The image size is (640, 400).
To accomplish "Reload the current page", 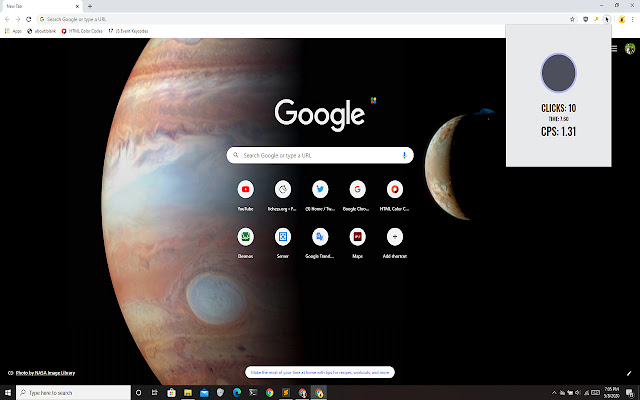I will 29,19.
